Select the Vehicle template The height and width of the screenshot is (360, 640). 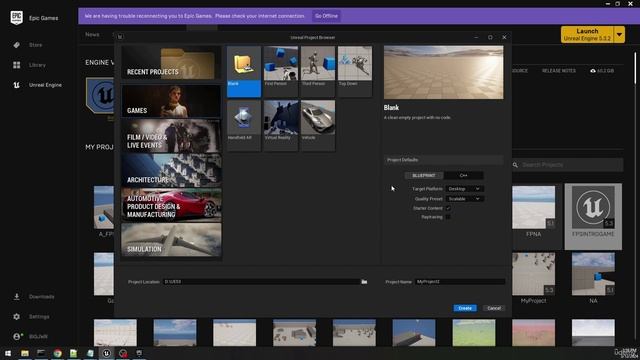tap(318, 125)
